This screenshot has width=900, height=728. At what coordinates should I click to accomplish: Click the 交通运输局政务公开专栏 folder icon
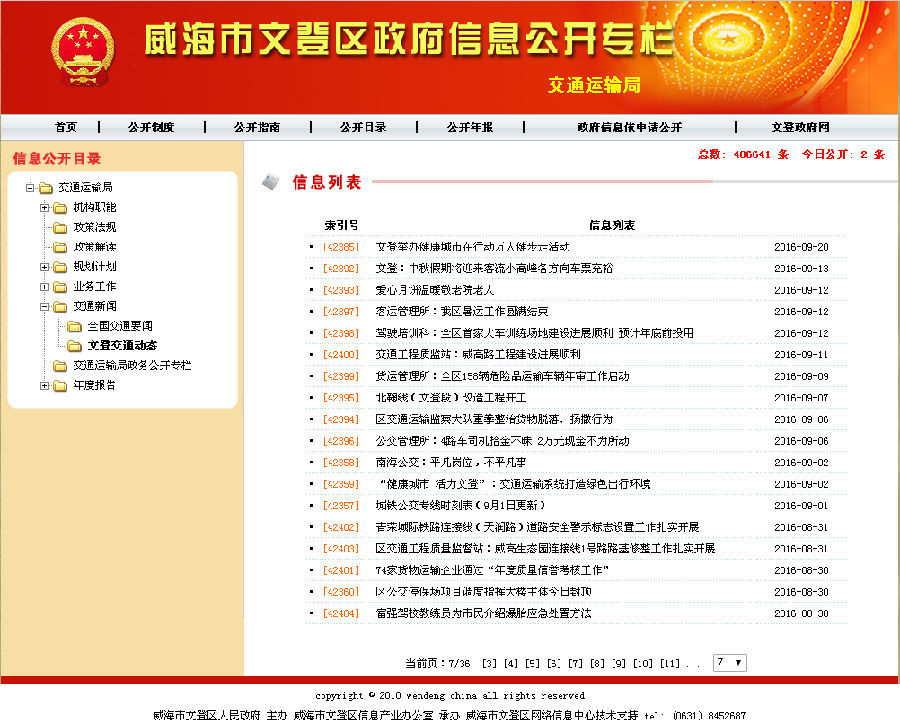coord(61,364)
